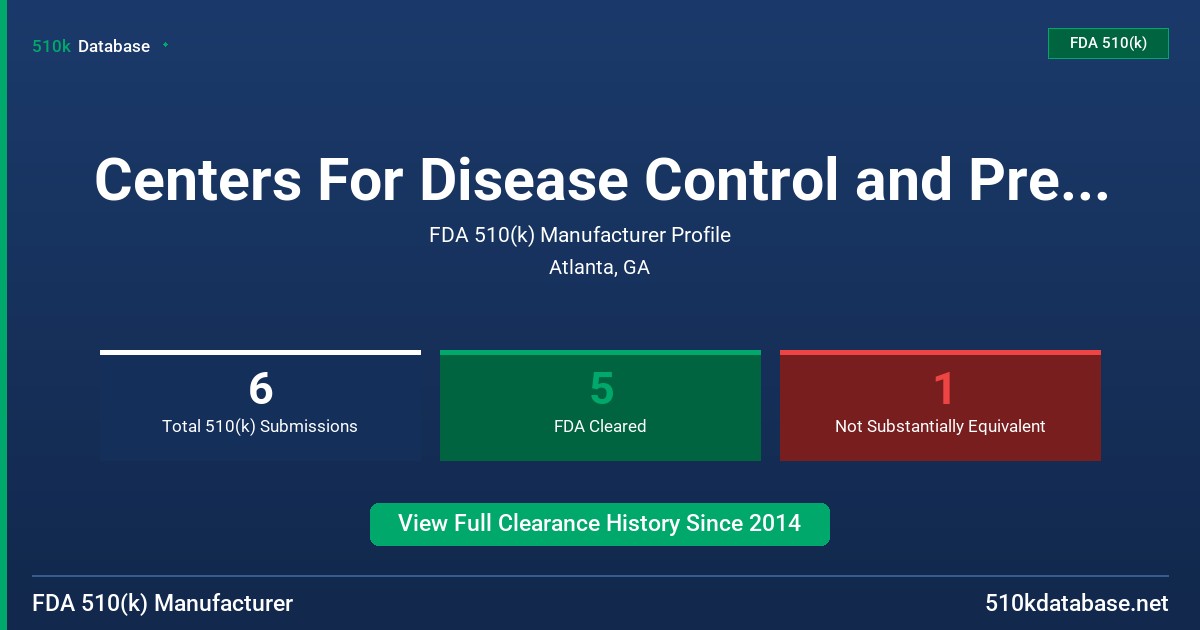1200x630 pixels.
Task: Click the 510k Database logo text
Action: [x=91, y=46]
